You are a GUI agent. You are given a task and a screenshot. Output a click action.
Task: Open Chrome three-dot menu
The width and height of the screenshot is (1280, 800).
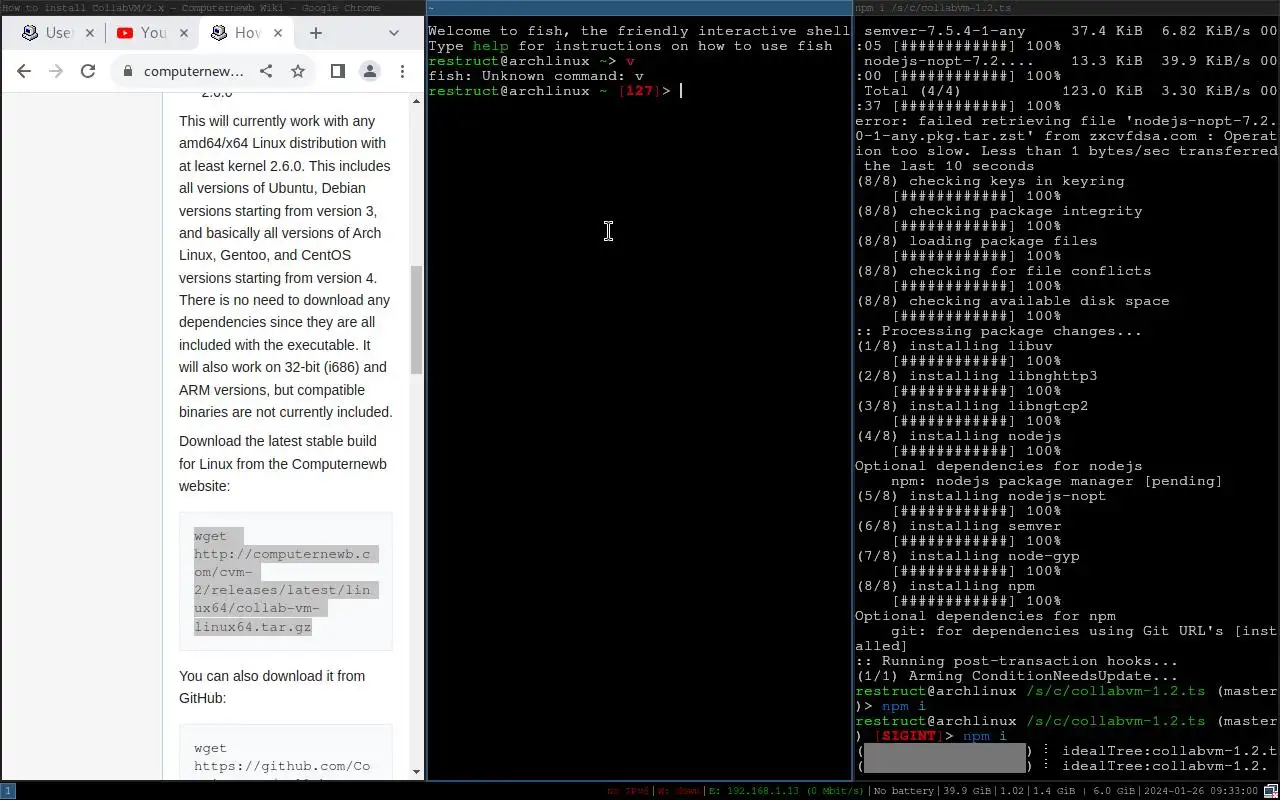point(402,71)
